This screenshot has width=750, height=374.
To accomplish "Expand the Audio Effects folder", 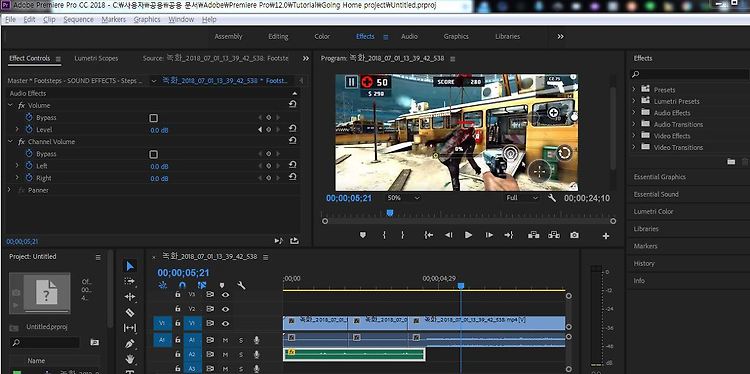I will [634, 112].
